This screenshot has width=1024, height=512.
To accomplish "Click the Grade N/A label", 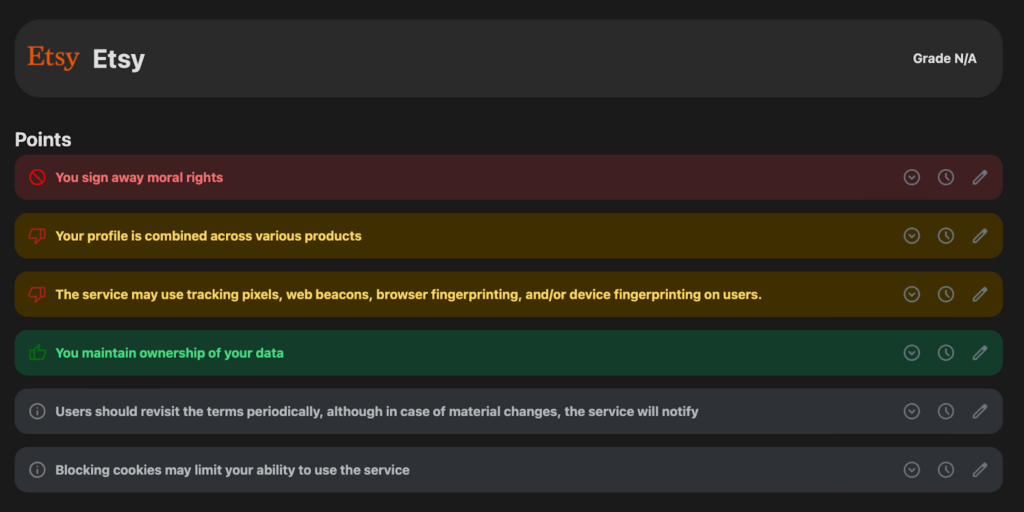I will [944, 59].
